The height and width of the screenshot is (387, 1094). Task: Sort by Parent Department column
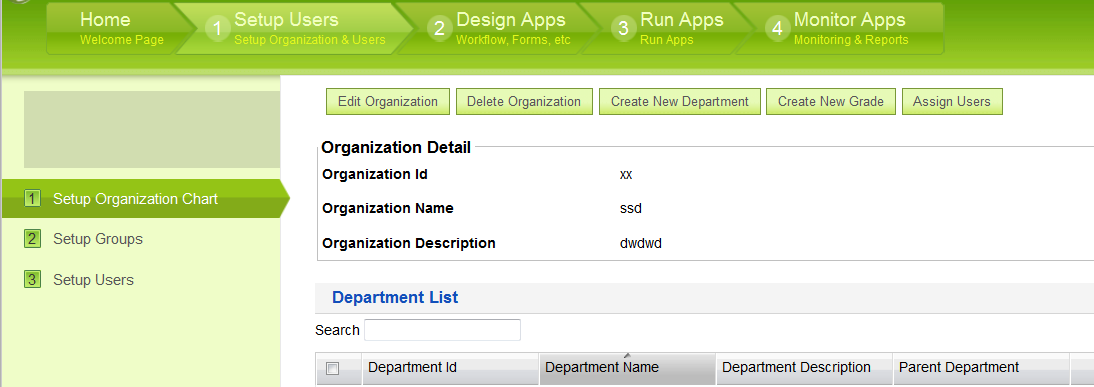(x=981, y=367)
